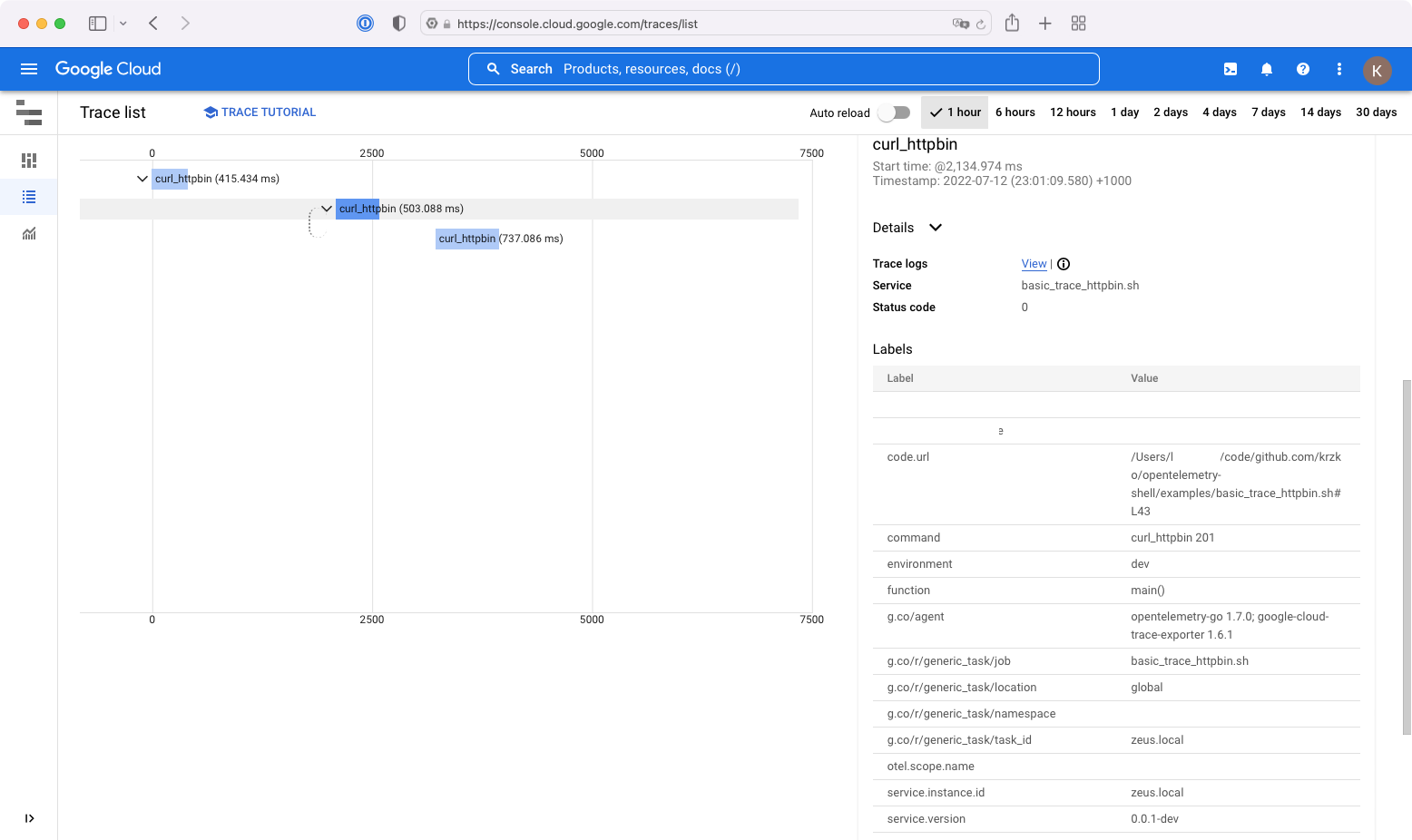The width and height of the screenshot is (1412, 840).
Task: Click the 'curl_httpbin 201' command value
Action: [x=1172, y=538]
